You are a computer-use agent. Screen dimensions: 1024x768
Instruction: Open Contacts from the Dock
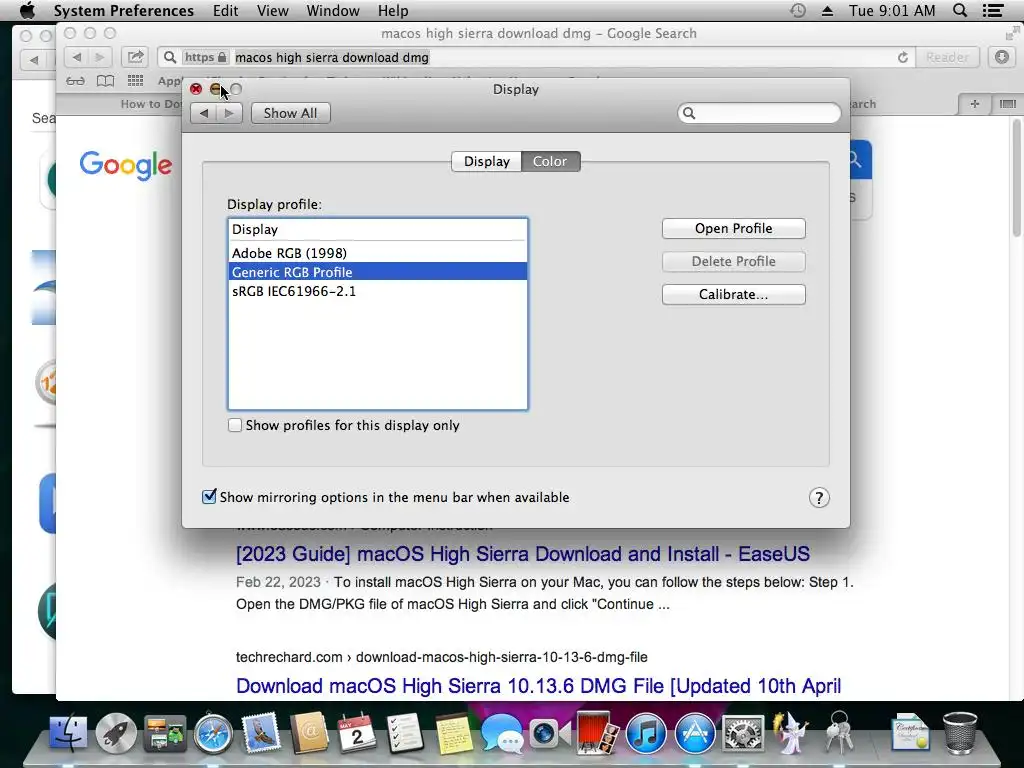pyautogui.click(x=309, y=733)
